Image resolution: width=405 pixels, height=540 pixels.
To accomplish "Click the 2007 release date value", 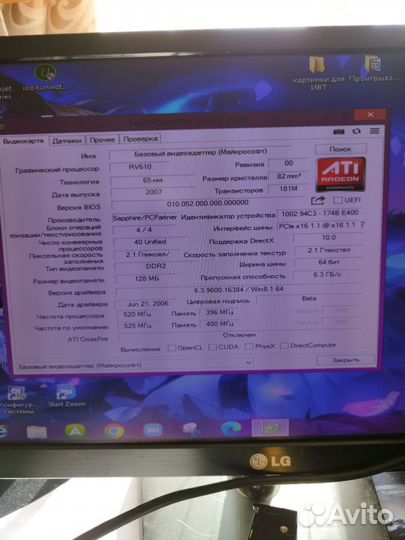I will [153, 192].
